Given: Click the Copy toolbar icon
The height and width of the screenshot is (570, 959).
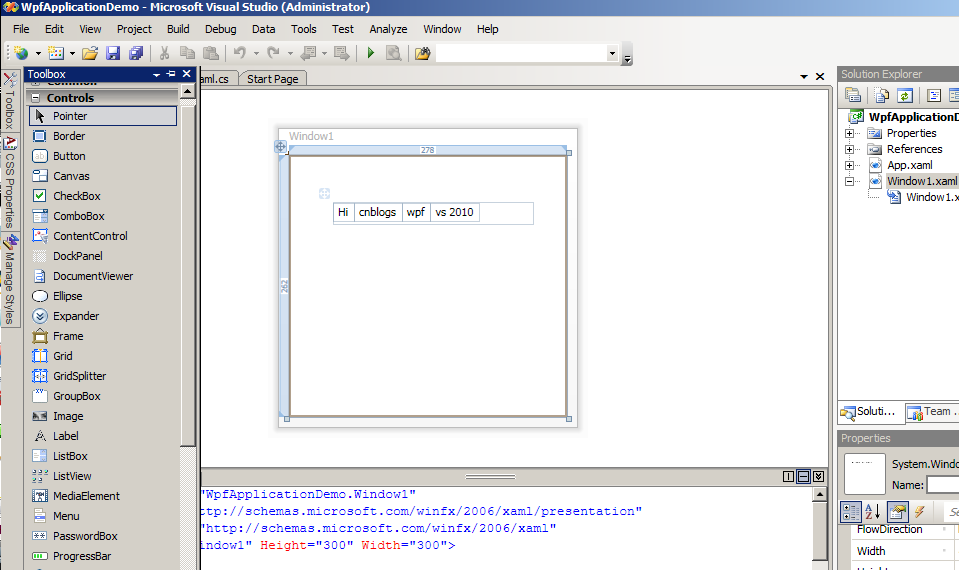Looking at the screenshot, I should click(x=187, y=53).
